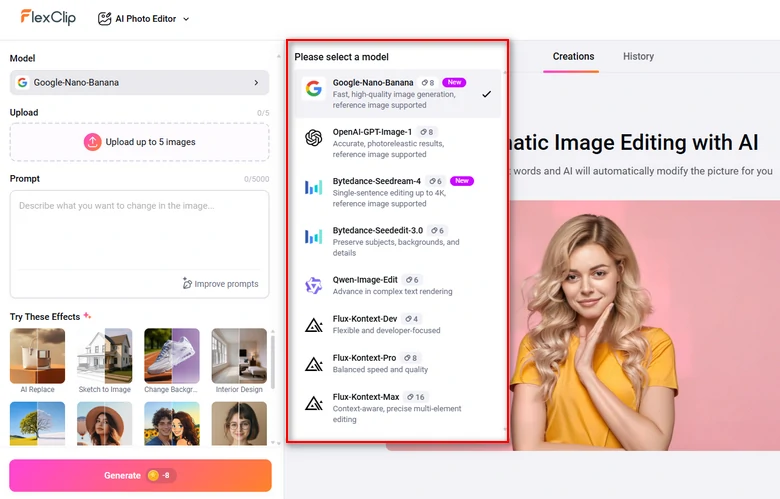Screen dimensions: 780x499
Task: Click the pink upload arrow icon
Action: click(x=93, y=142)
